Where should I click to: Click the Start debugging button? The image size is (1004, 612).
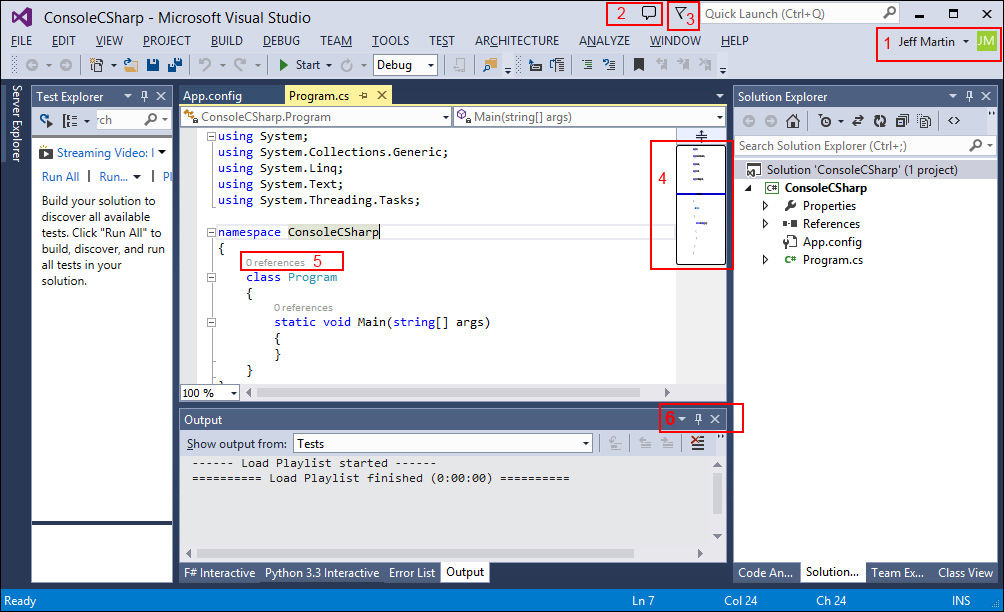pyautogui.click(x=300, y=65)
